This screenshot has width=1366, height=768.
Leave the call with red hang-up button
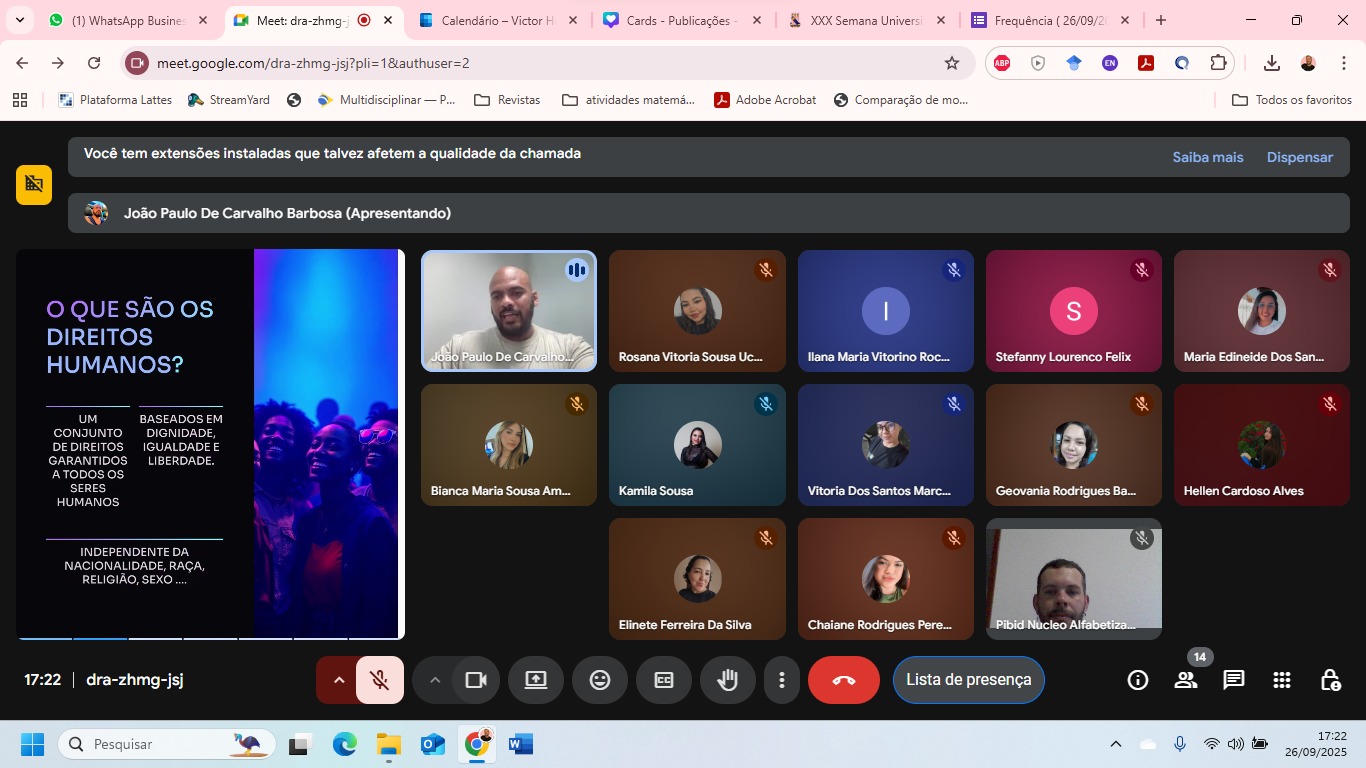(844, 680)
